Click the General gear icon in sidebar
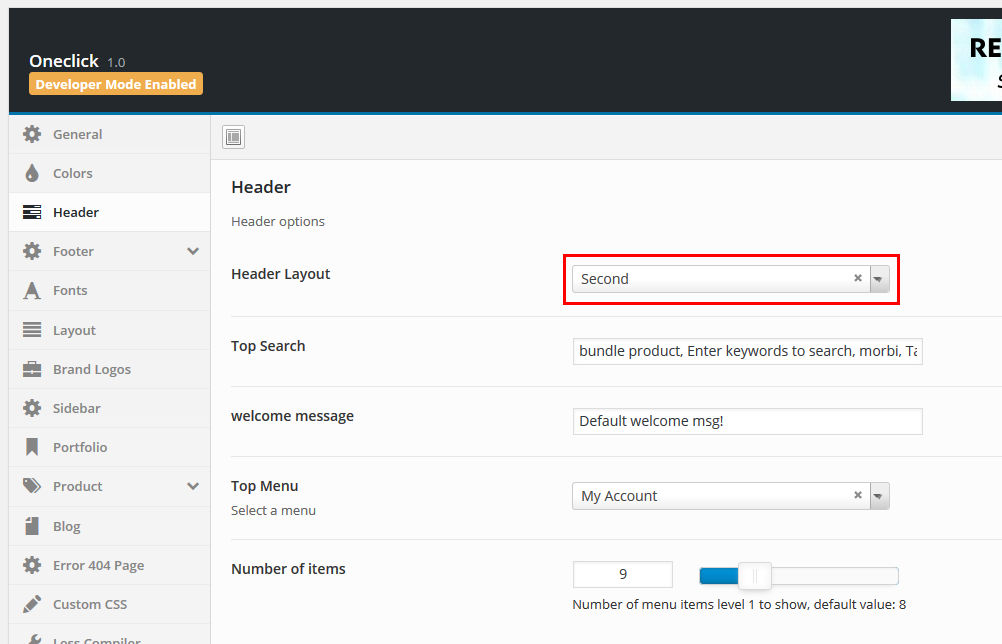The width and height of the screenshot is (1002, 644). click(x=32, y=134)
